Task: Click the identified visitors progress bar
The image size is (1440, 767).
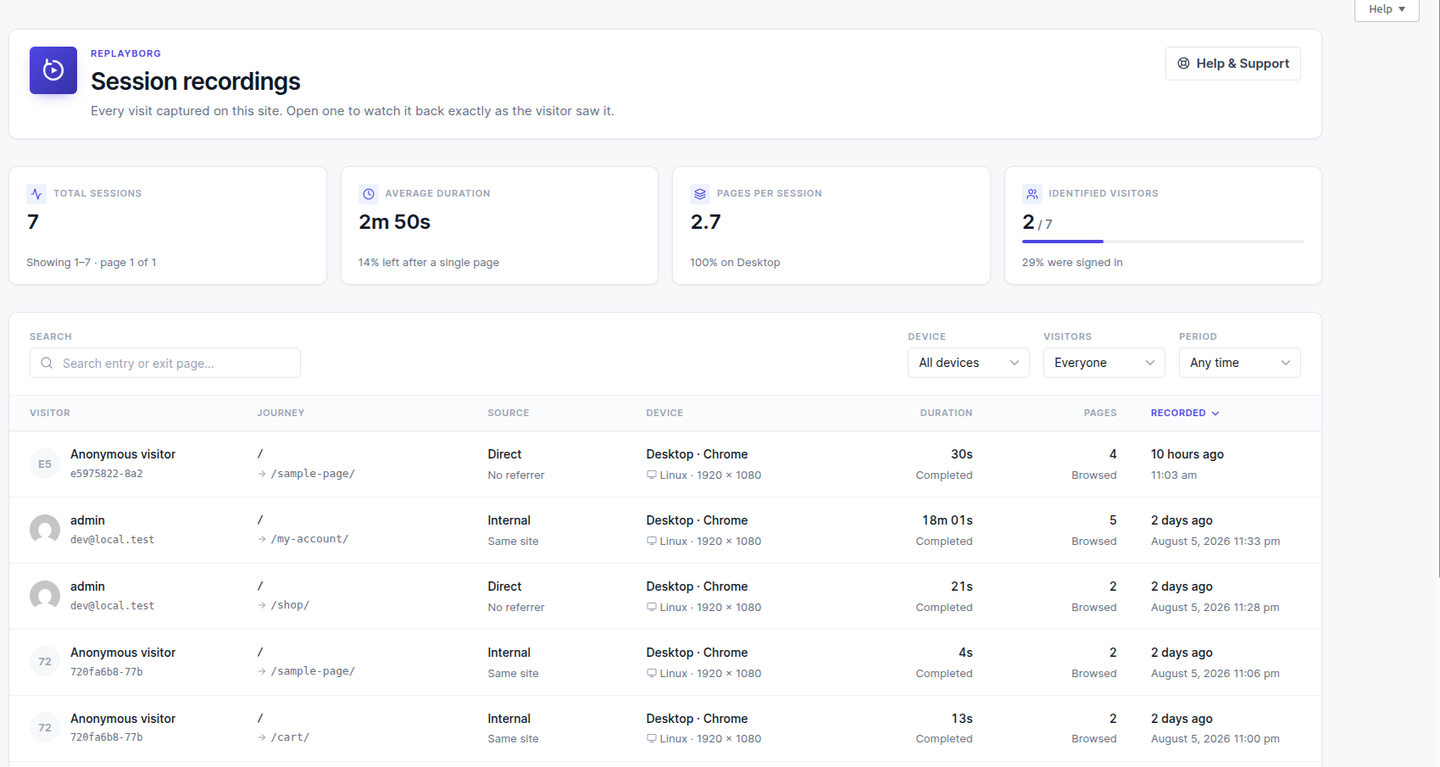Action: [1163, 241]
